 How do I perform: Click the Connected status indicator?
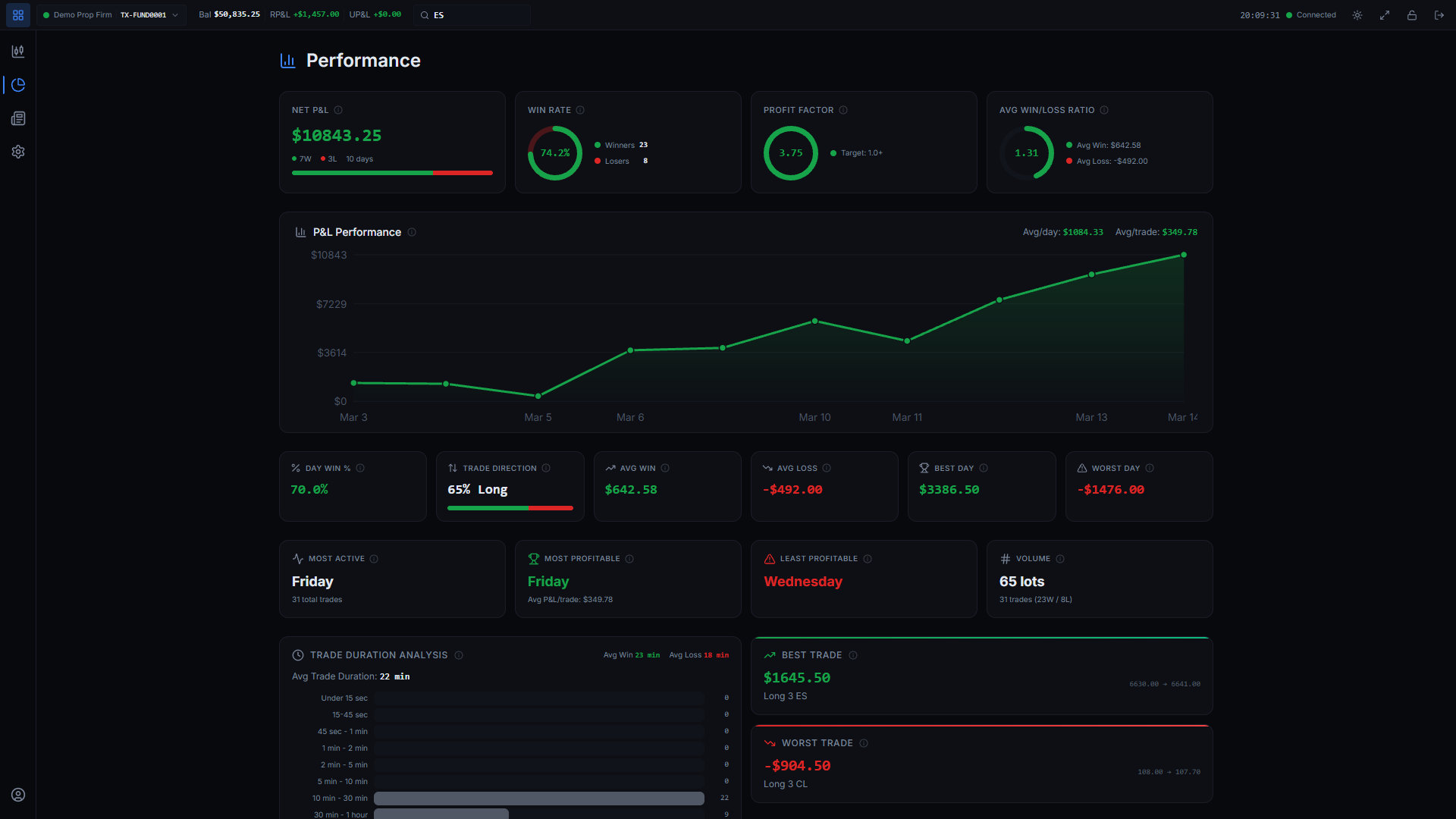click(1311, 15)
